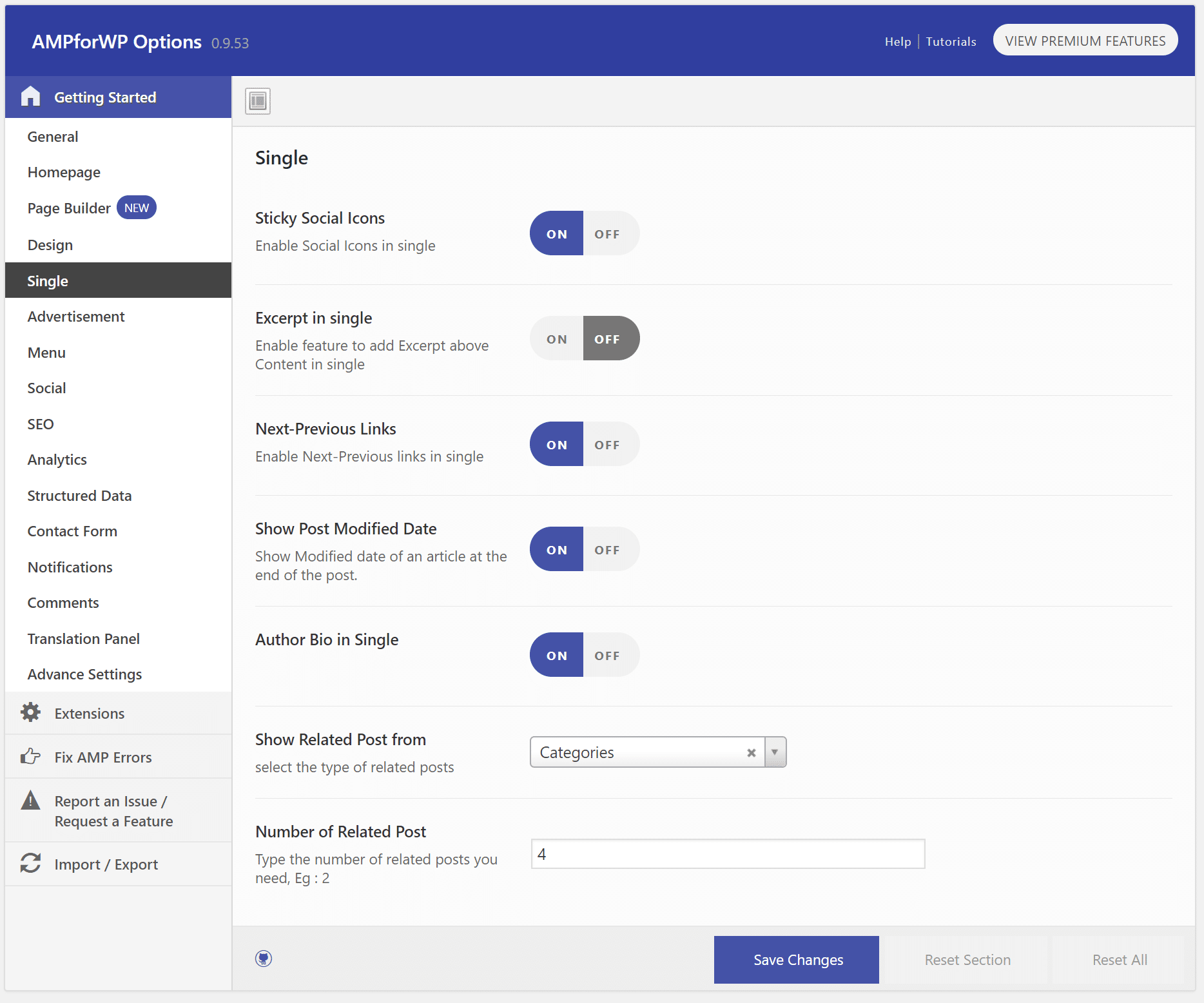The width and height of the screenshot is (1204, 1003).
Task: Clear the Categories selection with the x icon
Action: pos(751,752)
